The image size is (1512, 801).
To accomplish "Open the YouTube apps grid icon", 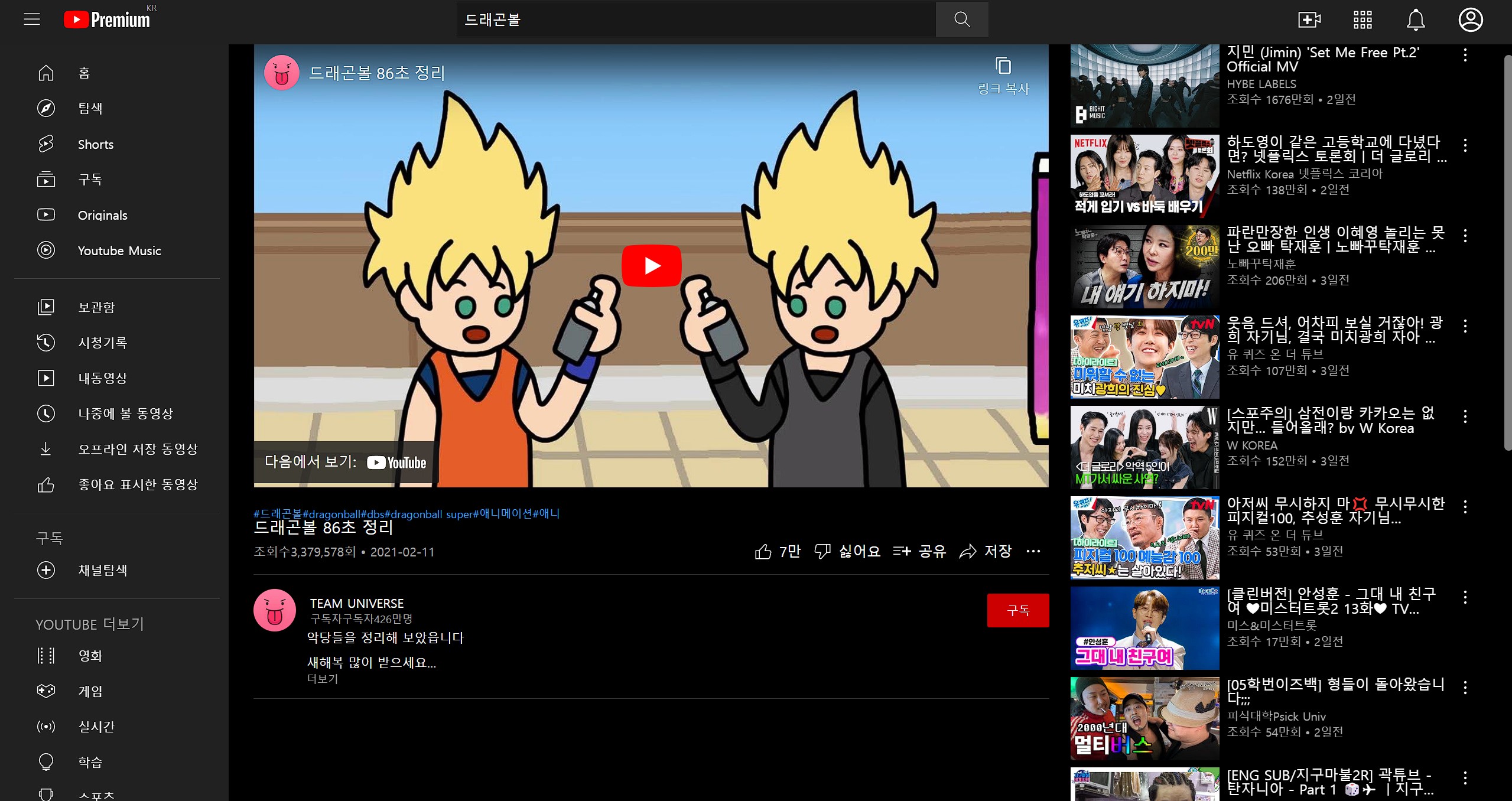I will pos(1362,19).
